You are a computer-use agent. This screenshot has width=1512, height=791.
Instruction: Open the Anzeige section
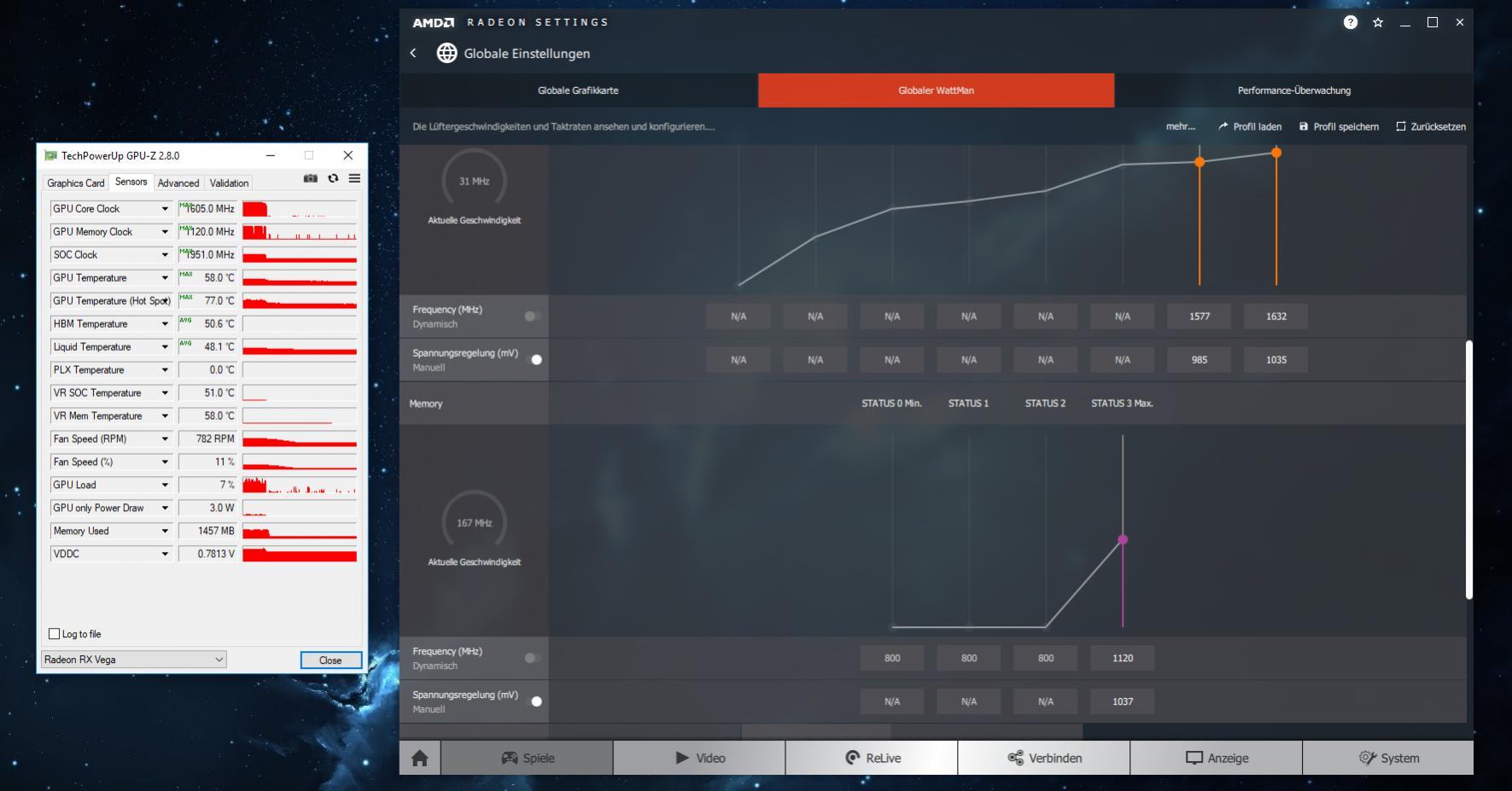point(1217,758)
